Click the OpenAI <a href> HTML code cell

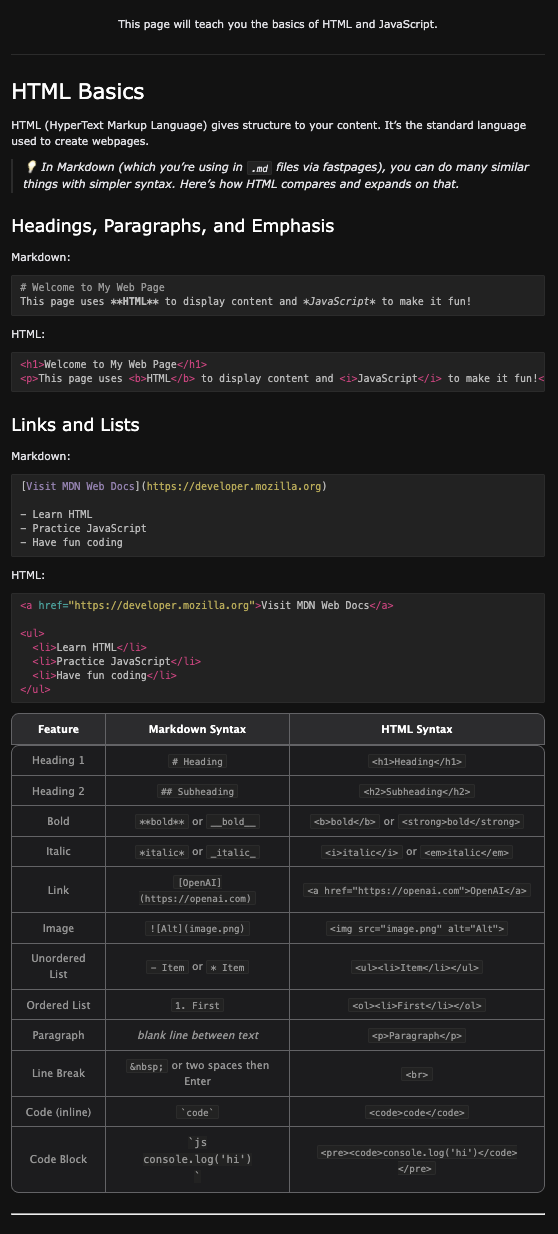[417, 890]
